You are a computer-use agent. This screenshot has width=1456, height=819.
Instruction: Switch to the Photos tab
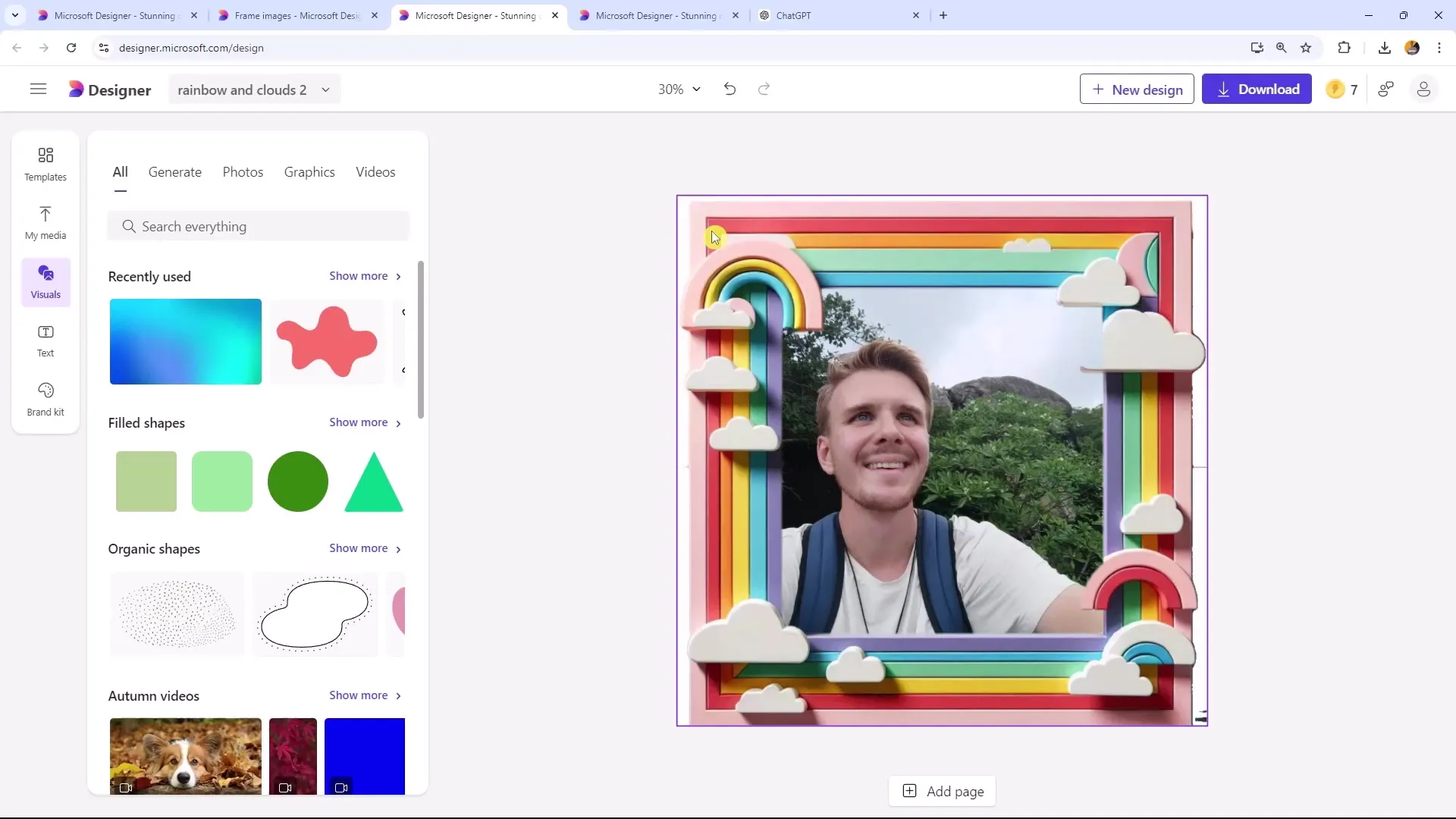(244, 171)
